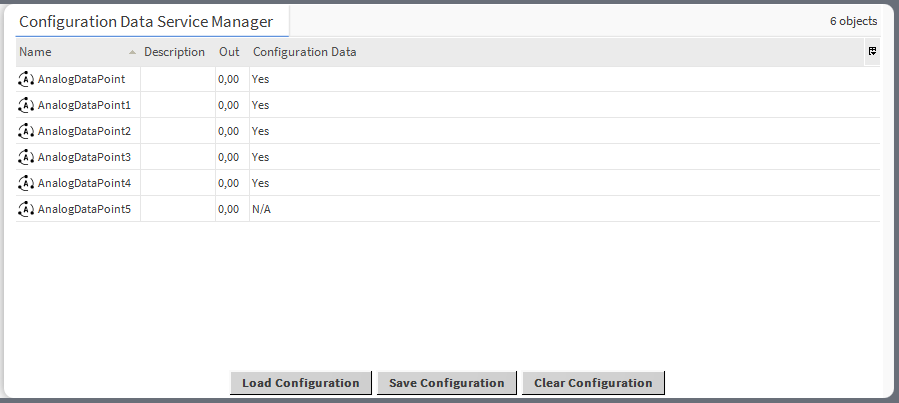This screenshot has width=899, height=403.
Task: Click the AnalogDataPoint5 point icon
Action: 26,209
